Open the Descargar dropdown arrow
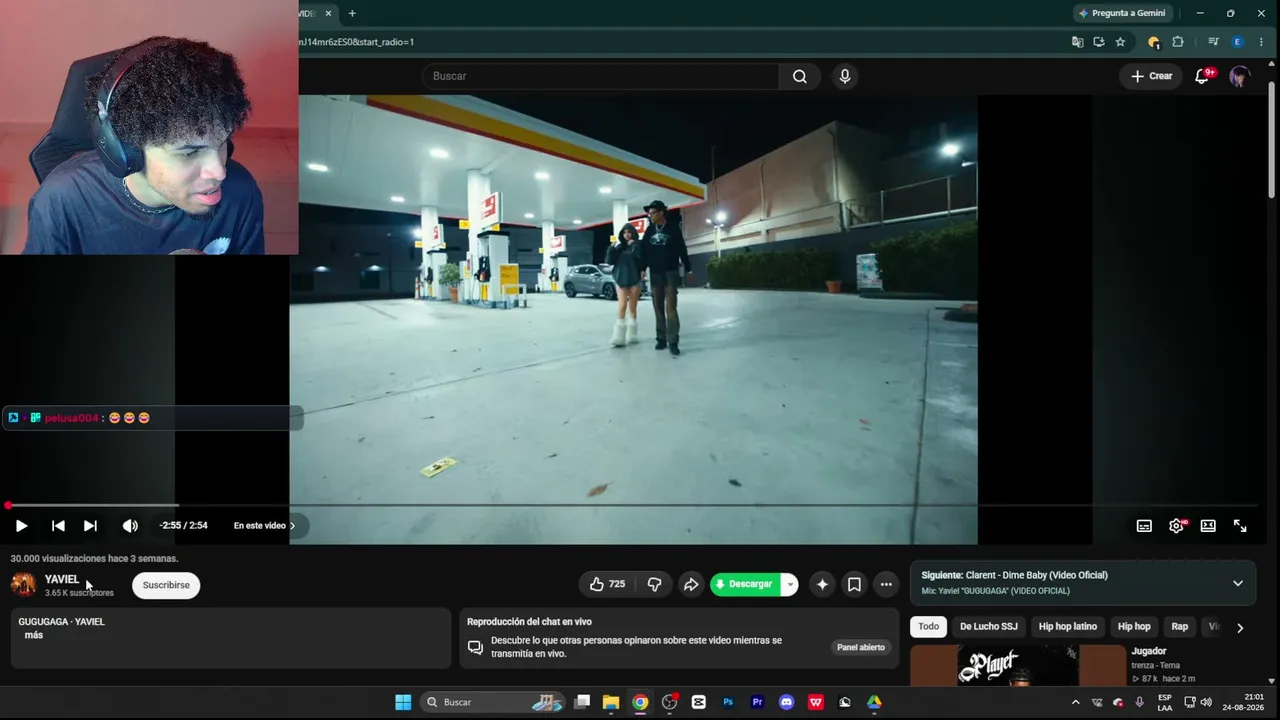This screenshot has width=1280, height=720. tap(790, 584)
